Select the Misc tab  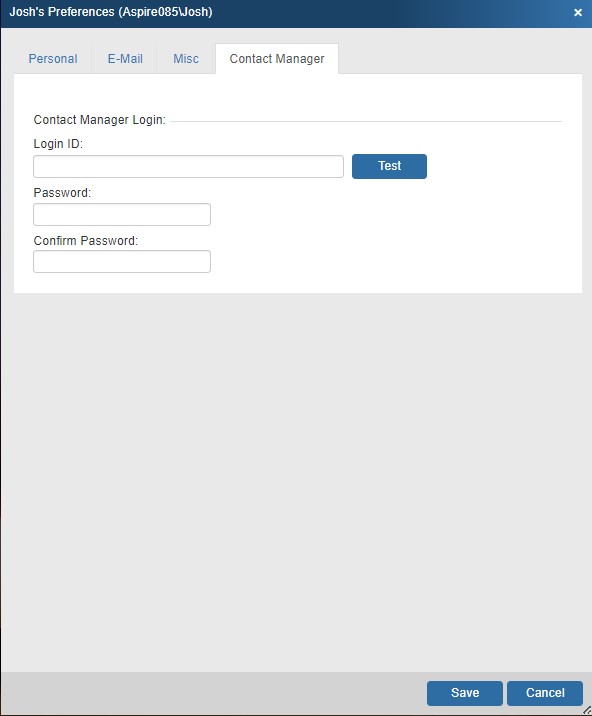point(186,58)
